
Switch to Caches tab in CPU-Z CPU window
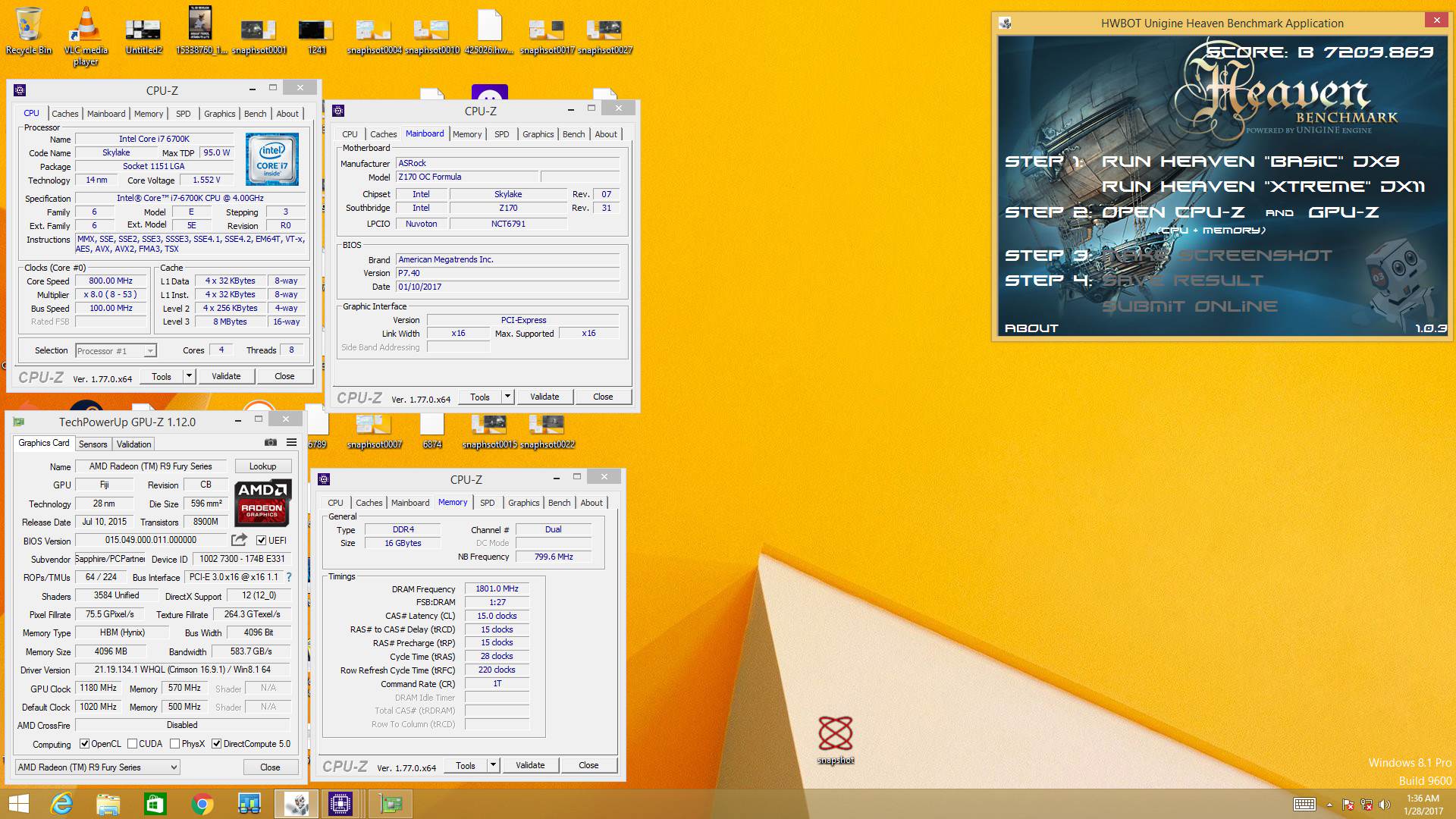(x=65, y=114)
